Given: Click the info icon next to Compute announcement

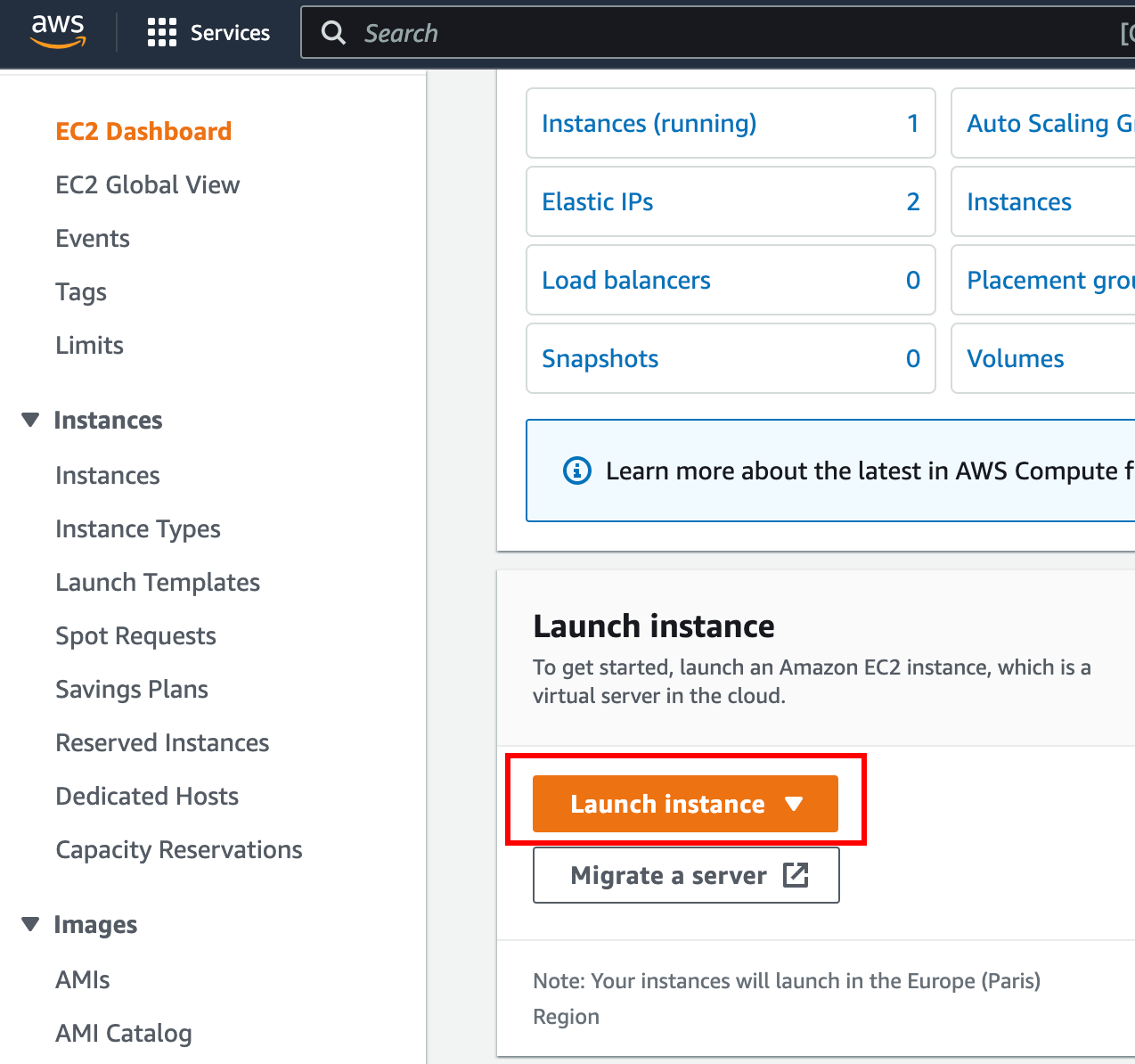Looking at the screenshot, I should [576, 471].
